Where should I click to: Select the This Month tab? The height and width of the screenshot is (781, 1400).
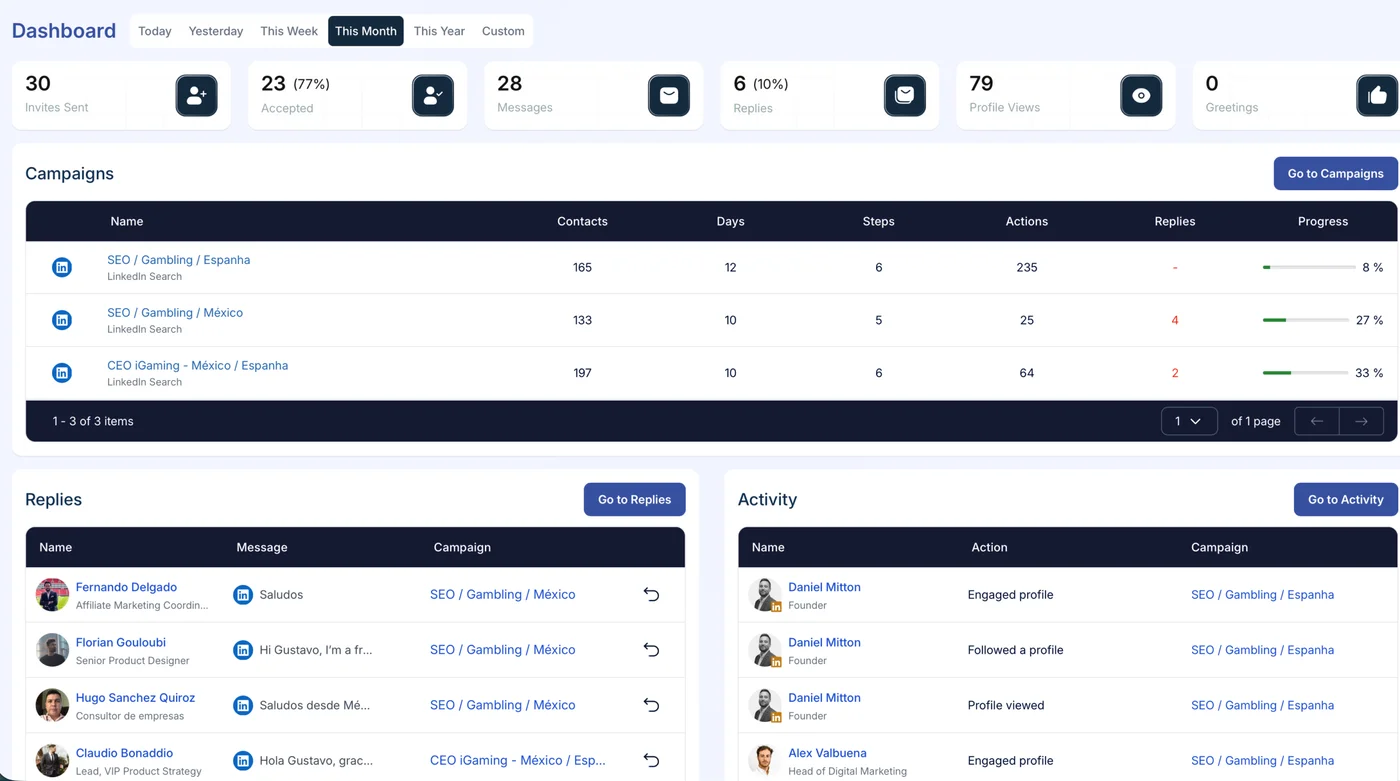(x=366, y=31)
